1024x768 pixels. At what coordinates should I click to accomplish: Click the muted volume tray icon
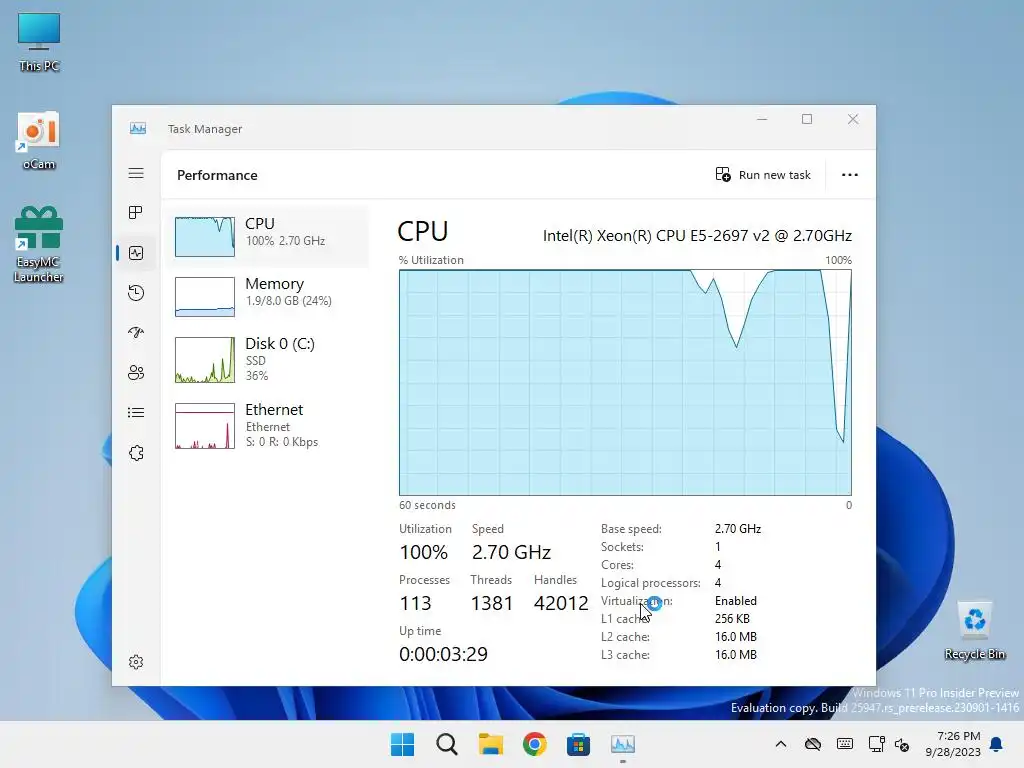[x=902, y=744]
